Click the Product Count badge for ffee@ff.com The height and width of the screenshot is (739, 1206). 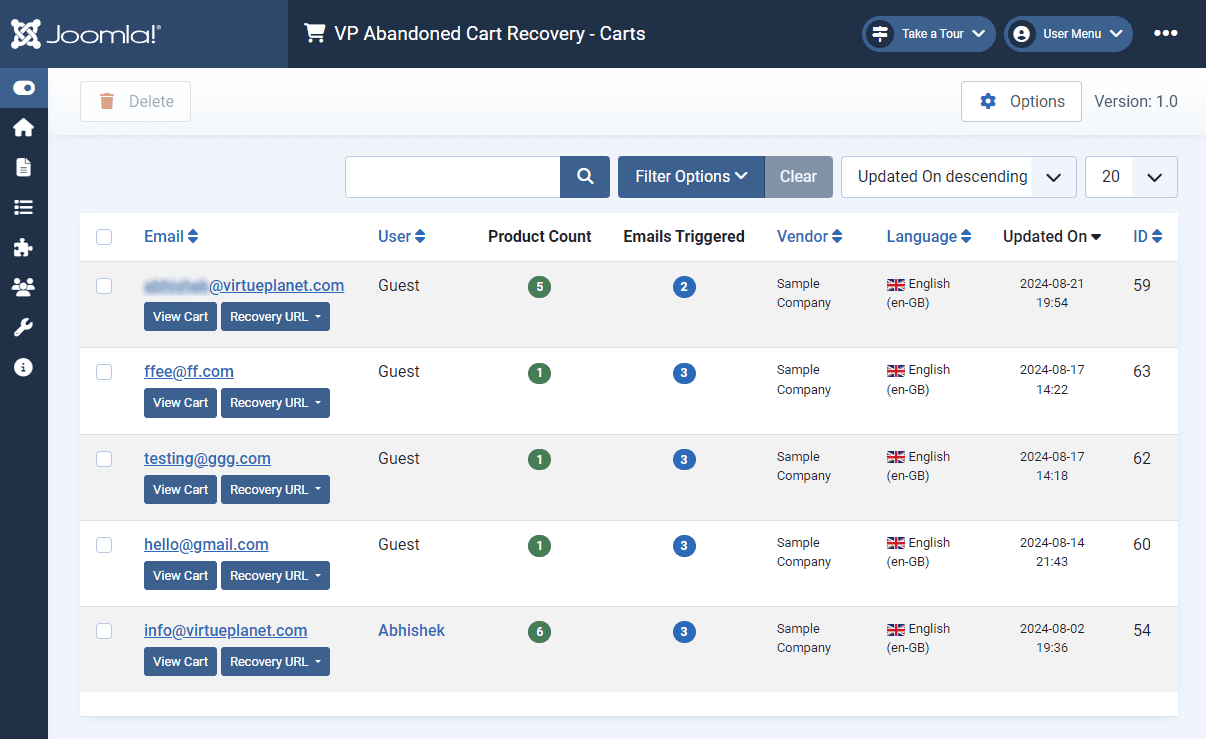[539, 373]
